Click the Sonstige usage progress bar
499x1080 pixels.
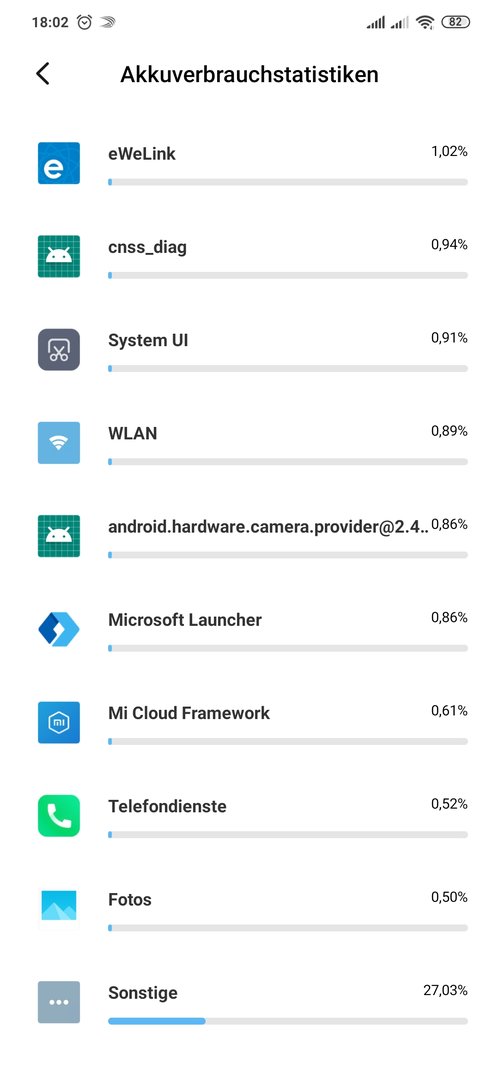(288, 1021)
